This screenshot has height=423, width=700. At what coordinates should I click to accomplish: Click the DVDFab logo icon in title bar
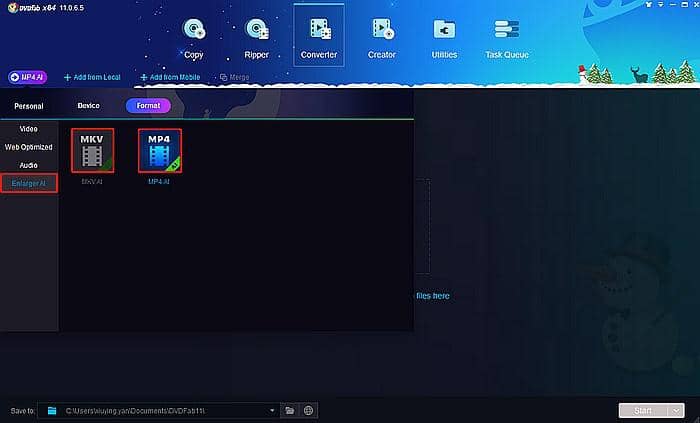pyautogui.click(x=12, y=8)
